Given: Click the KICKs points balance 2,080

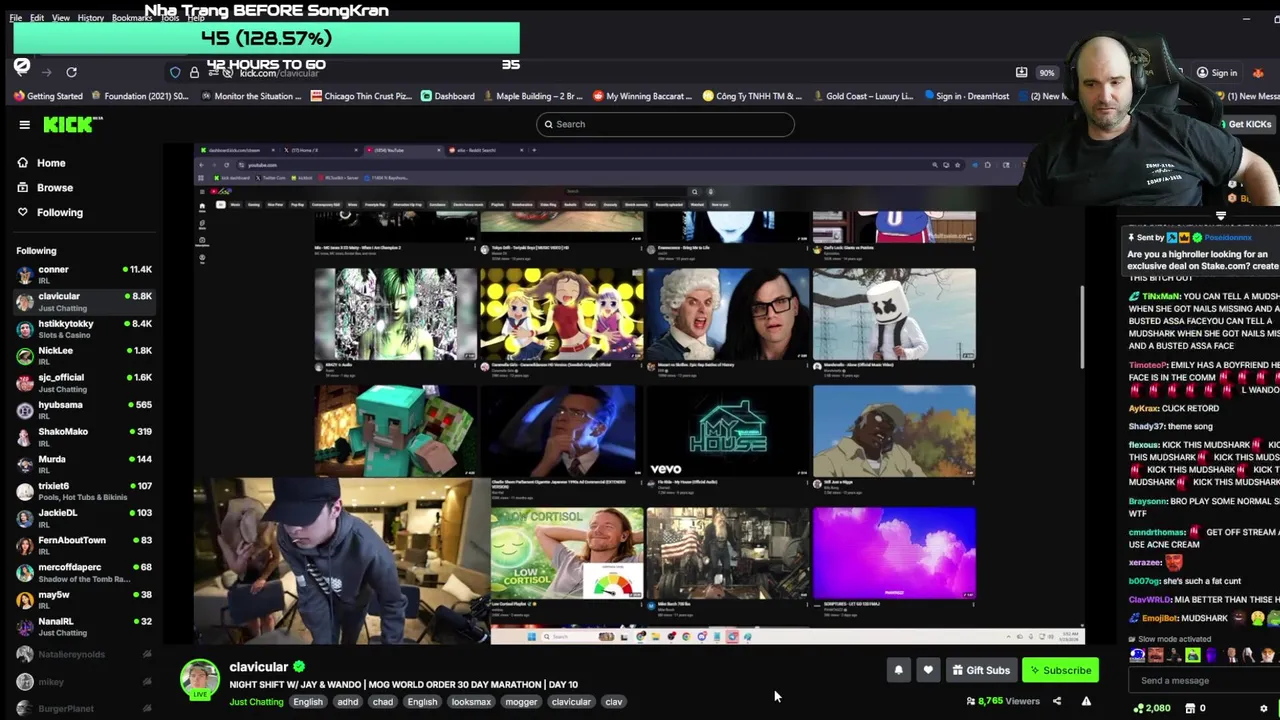Looking at the screenshot, I should click(1152, 708).
